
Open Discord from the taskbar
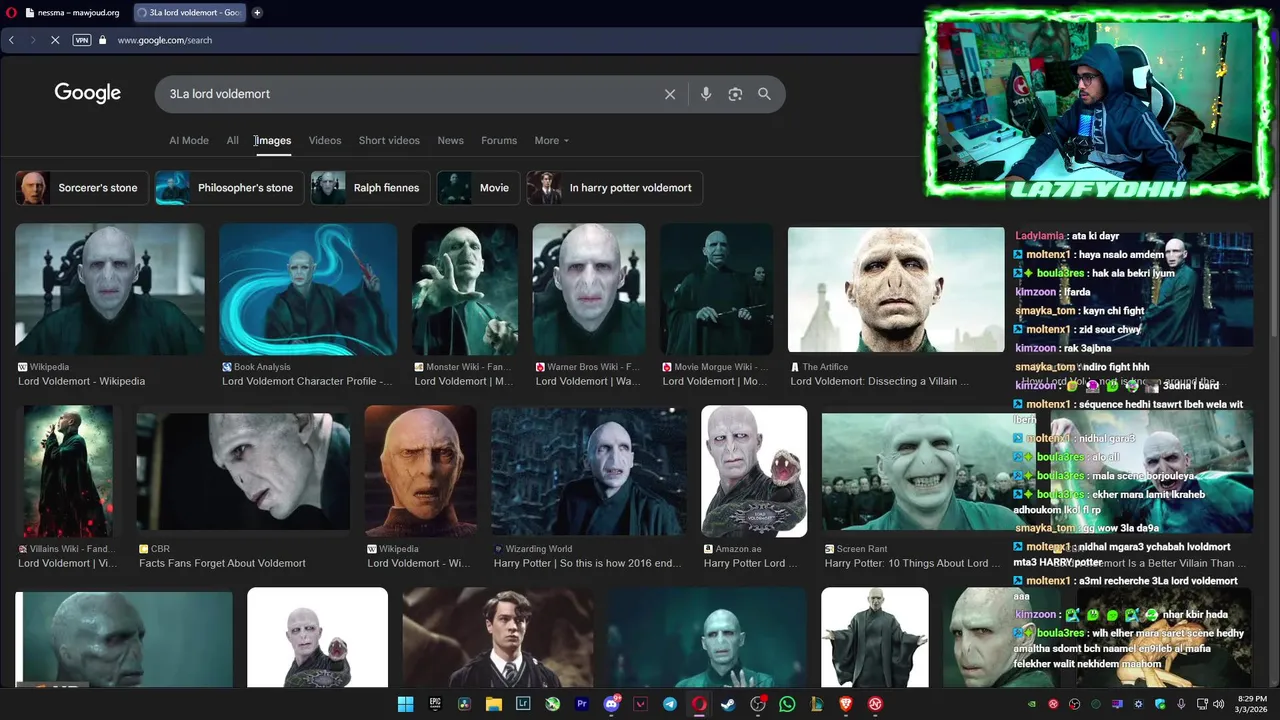click(x=611, y=704)
